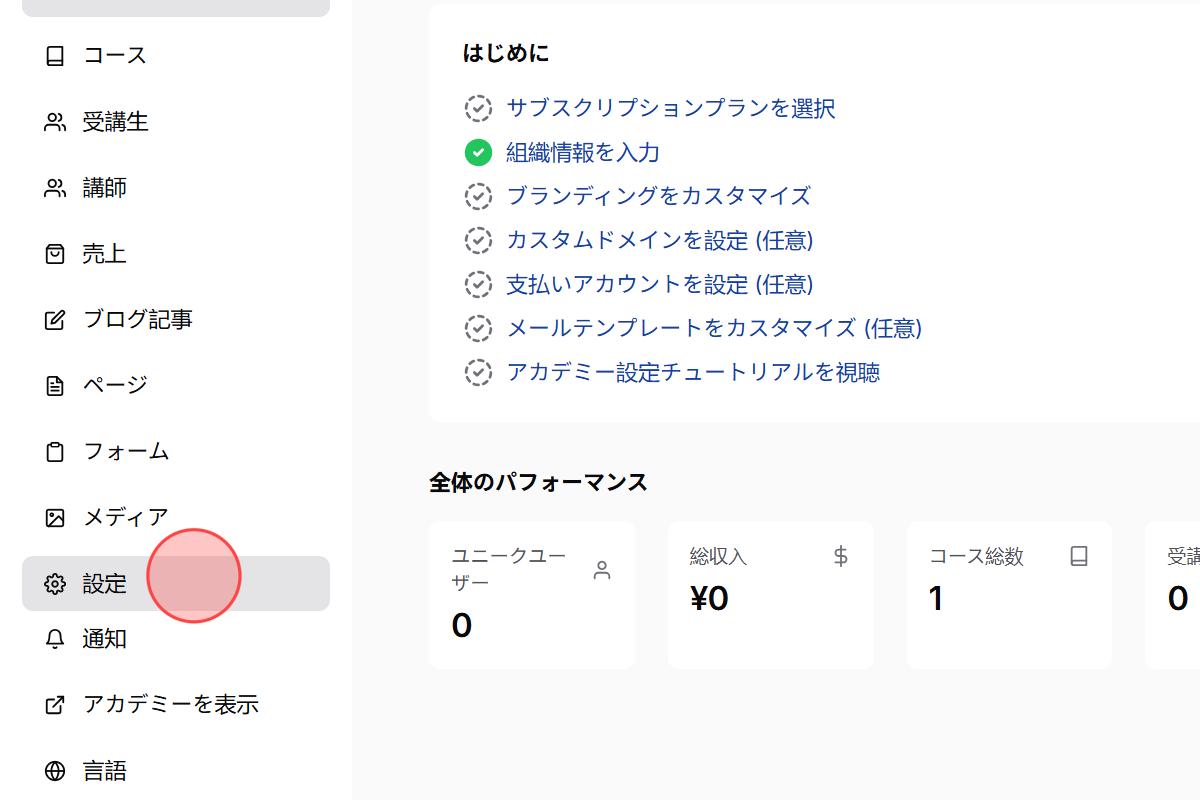Select the ブログ記事 pencil edit icon
Image resolution: width=1200 pixels, height=800 pixels.
coord(55,319)
